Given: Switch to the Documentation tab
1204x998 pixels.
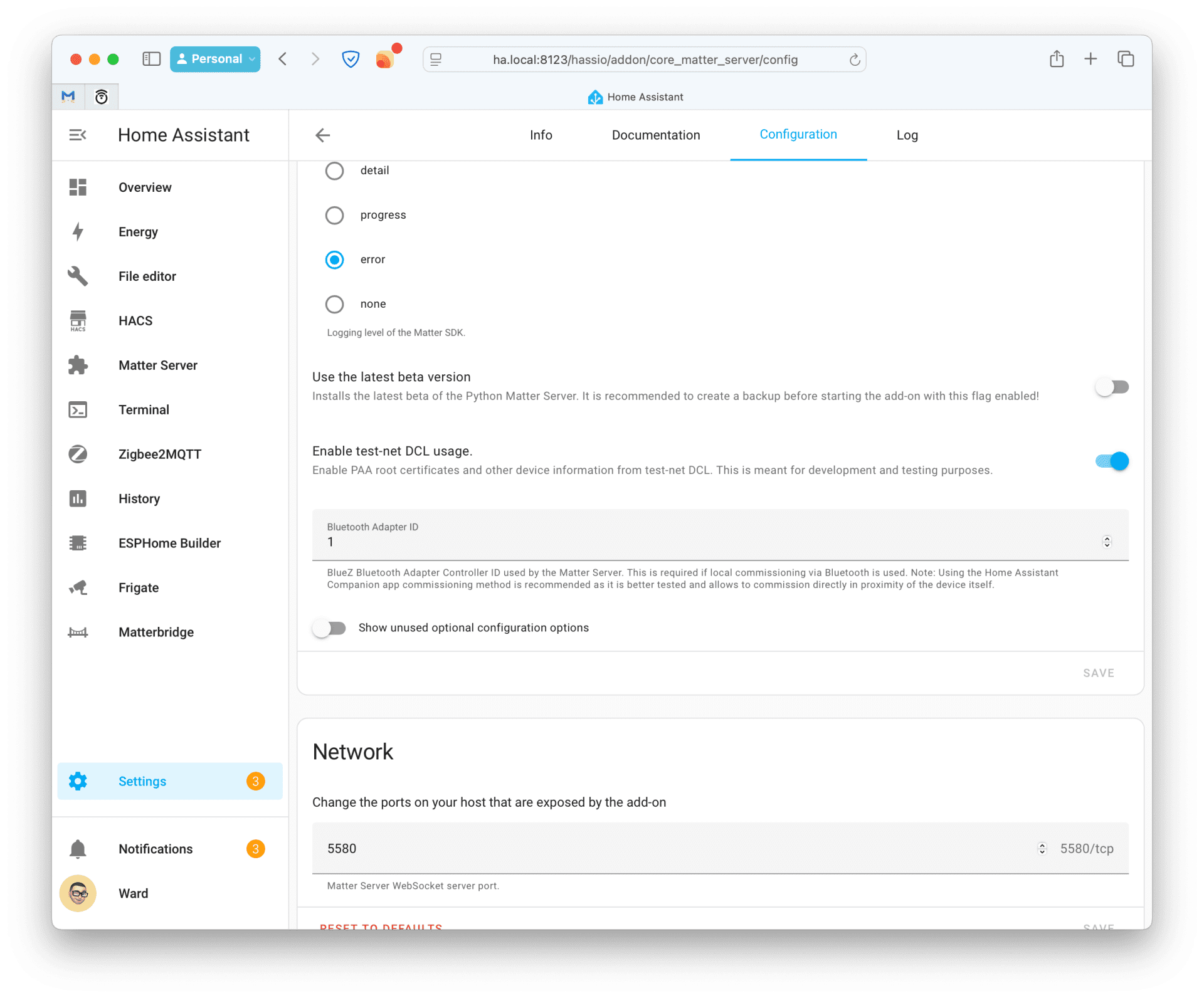Looking at the screenshot, I should pyautogui.click(x=655, y=135).
